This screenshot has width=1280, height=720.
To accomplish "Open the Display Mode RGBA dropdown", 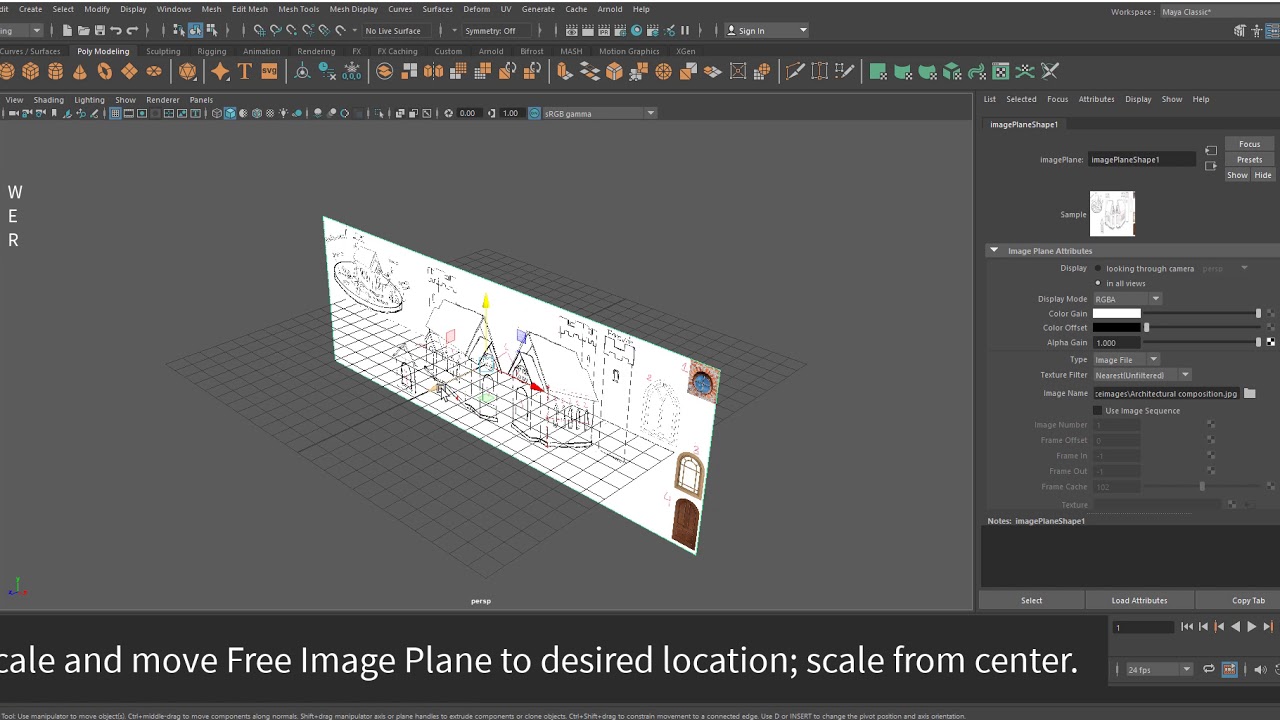I will [1127, 299].
